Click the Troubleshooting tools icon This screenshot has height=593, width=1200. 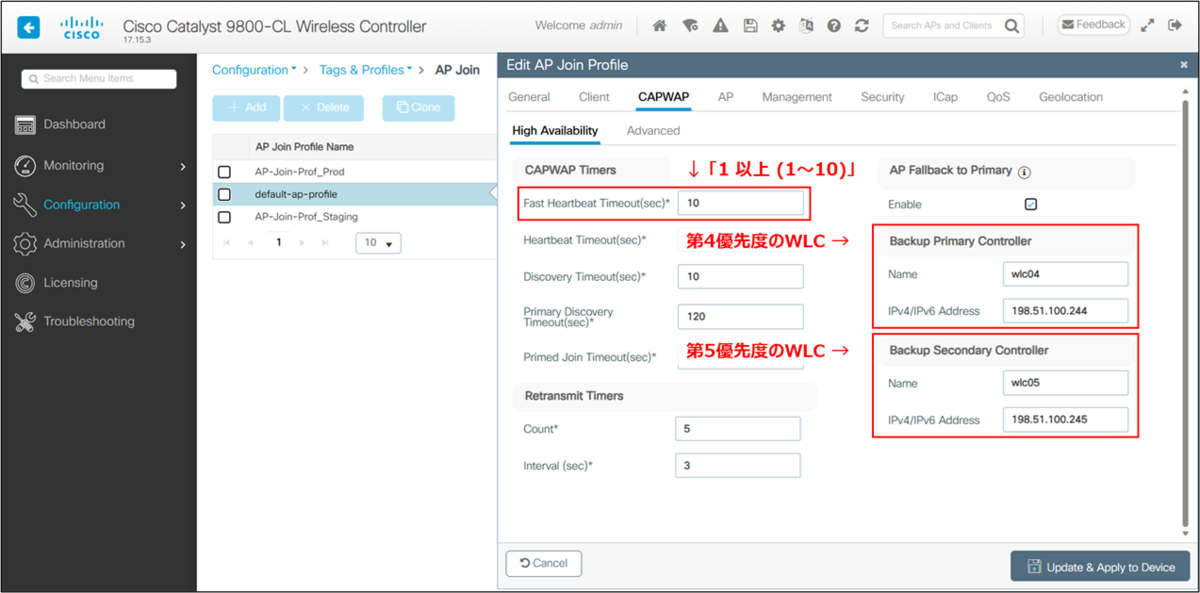26,322
